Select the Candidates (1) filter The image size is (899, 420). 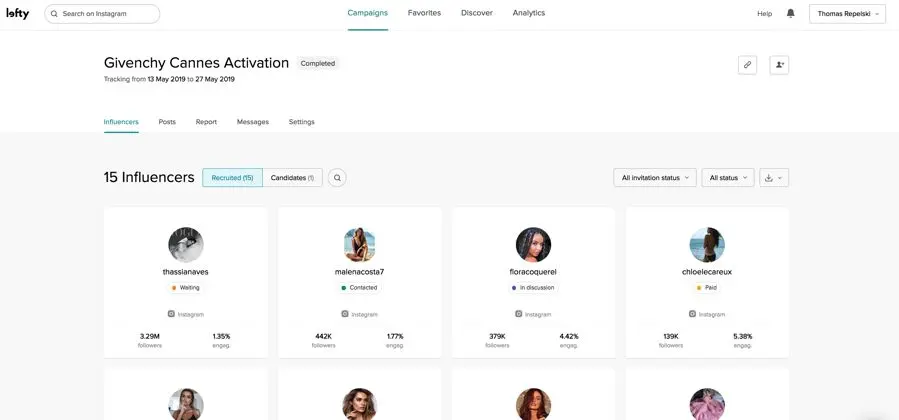click(x=292, y=178)
